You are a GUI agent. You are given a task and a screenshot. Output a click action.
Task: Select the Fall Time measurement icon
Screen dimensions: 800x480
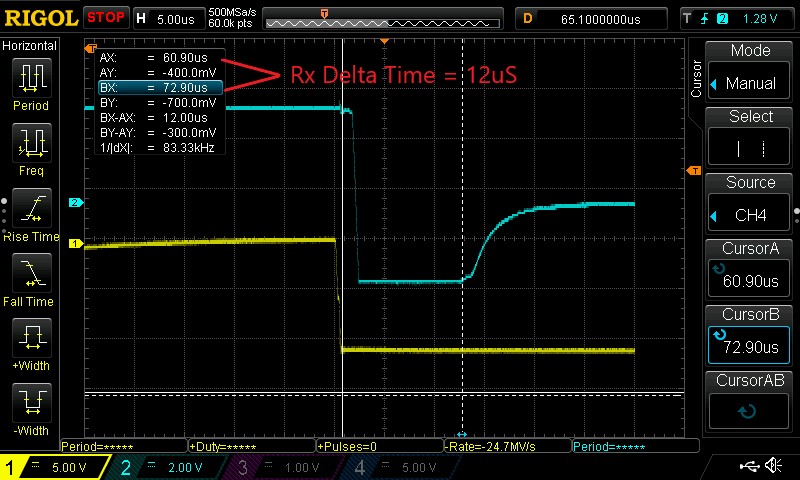tap(32, 273)
